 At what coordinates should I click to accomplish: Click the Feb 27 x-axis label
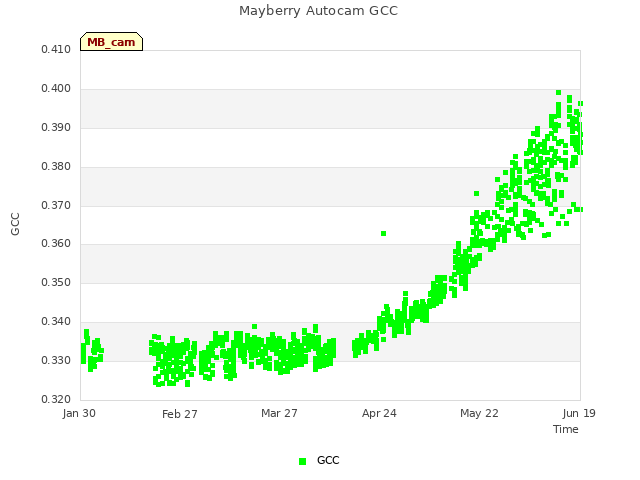pos(180,414)
